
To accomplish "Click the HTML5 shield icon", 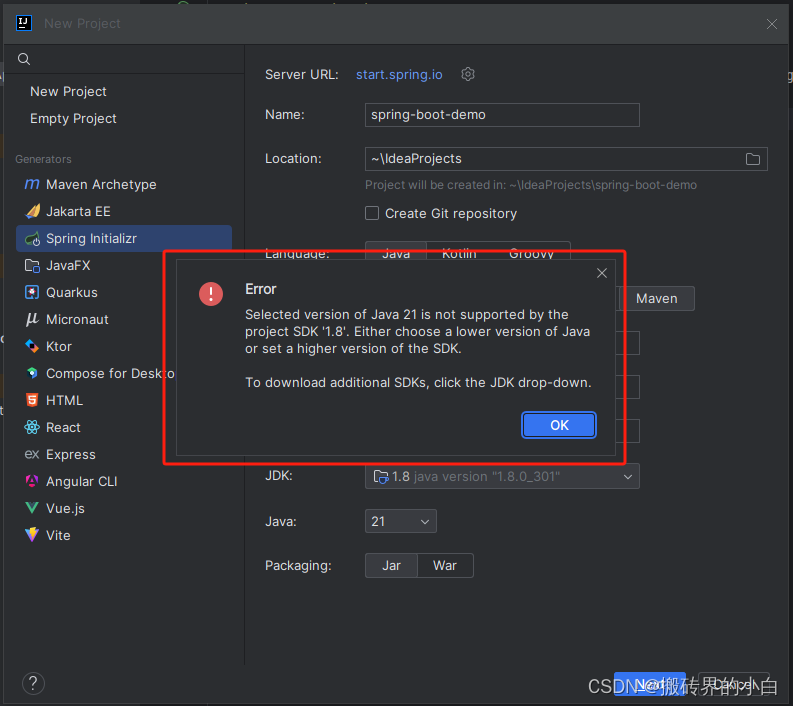I will [x=32, y=400].
